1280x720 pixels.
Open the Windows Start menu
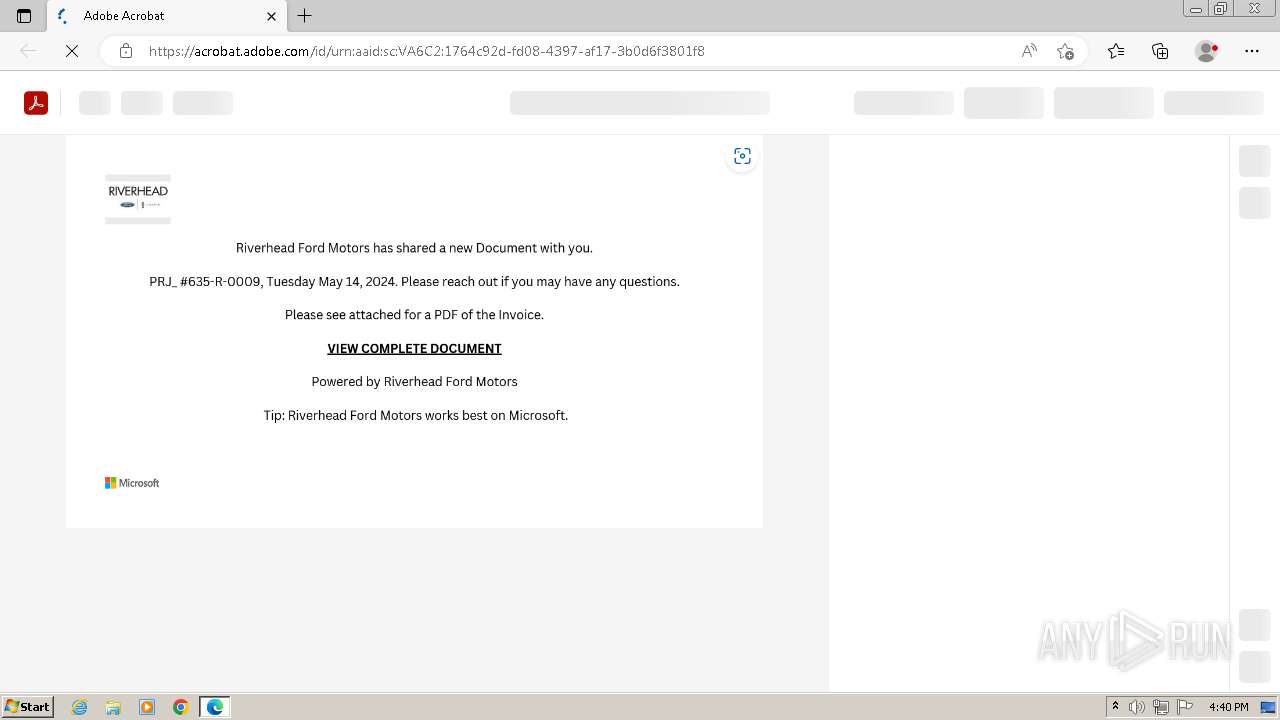pos(28,707)
